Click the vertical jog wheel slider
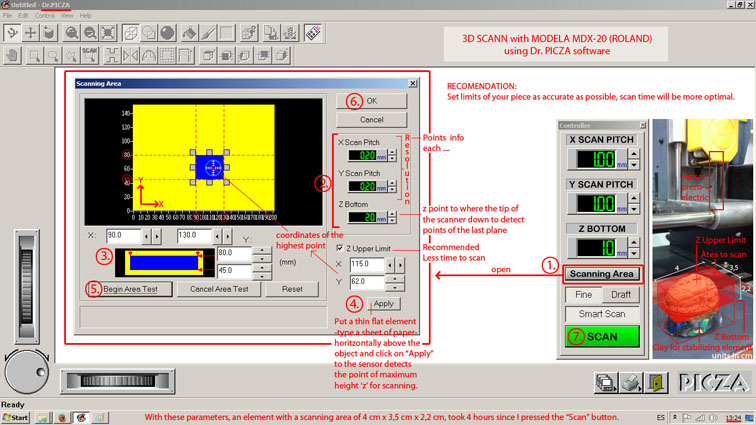This screenshot has height=425, width=756. click(x=27, y=287)
